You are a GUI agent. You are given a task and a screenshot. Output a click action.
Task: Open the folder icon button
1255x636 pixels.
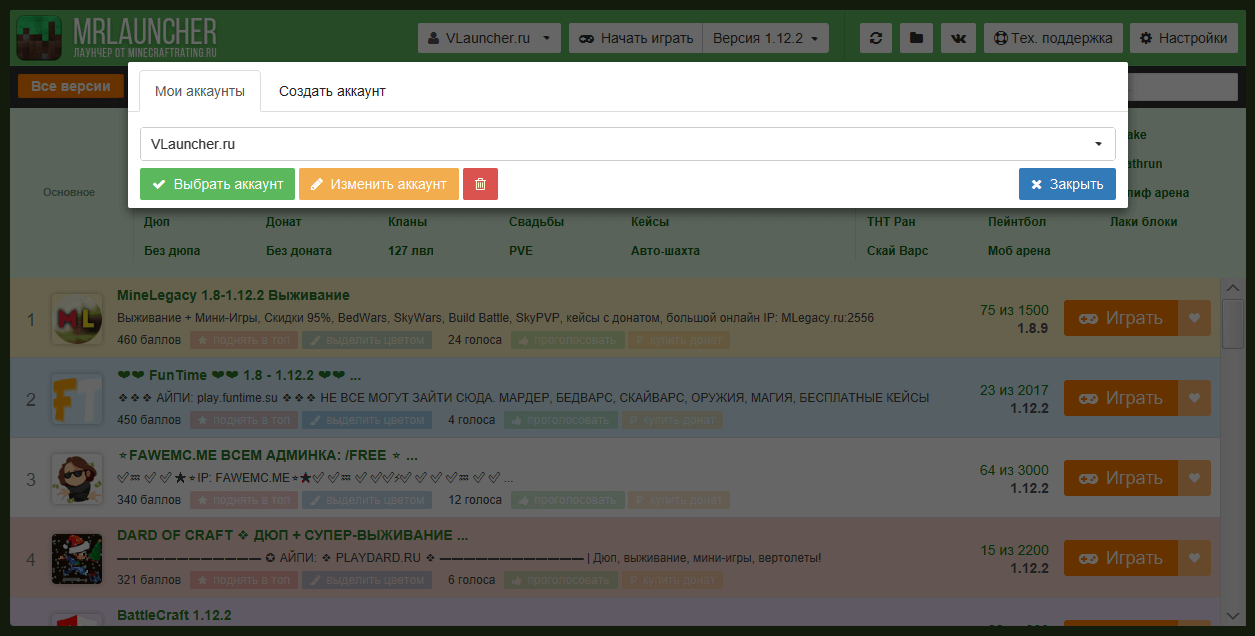tap(917, 38)
